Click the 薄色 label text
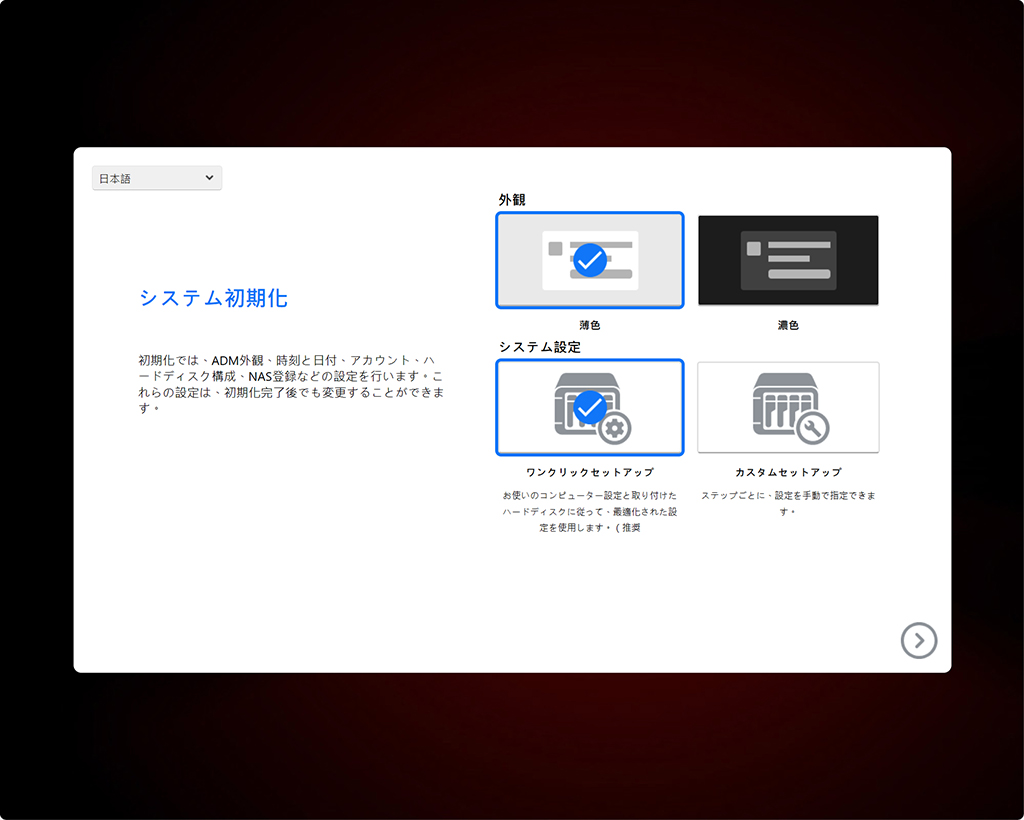The image size is (1024, 820). (x=590, y=325)
